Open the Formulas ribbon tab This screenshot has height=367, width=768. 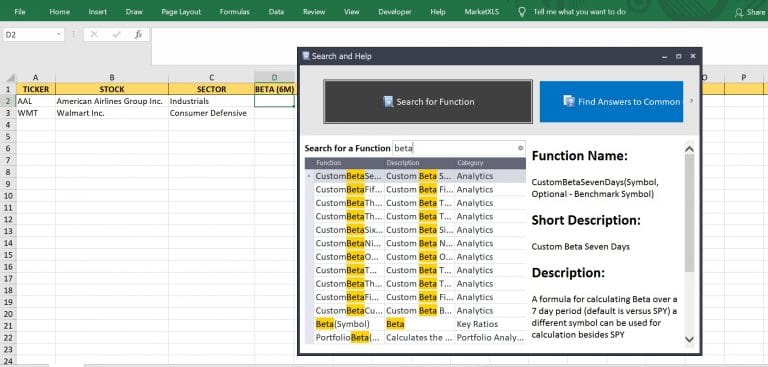(235, 12)
